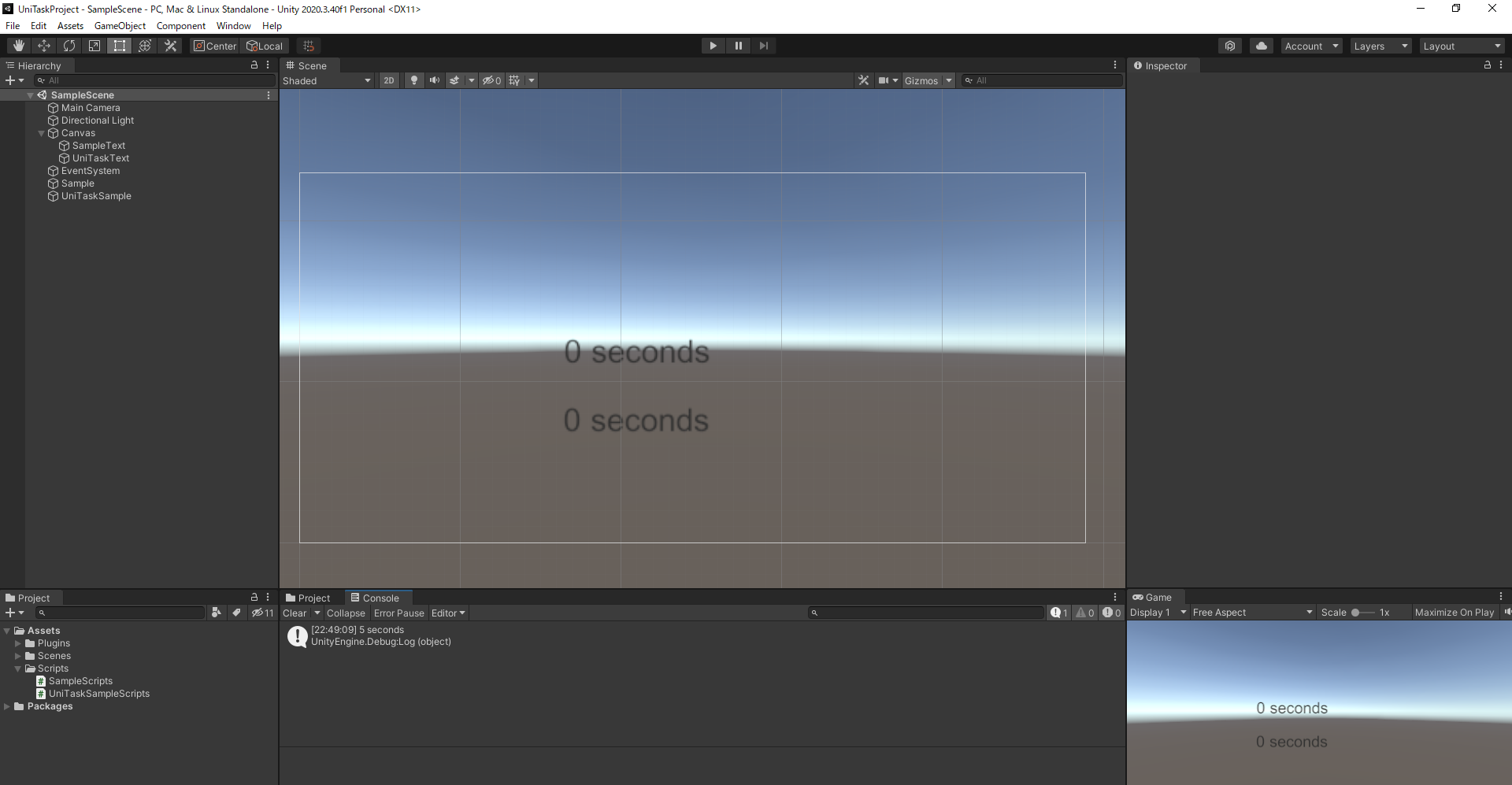
Task: Select the Rect Transform tool
Action: click(x=119, y=45)
